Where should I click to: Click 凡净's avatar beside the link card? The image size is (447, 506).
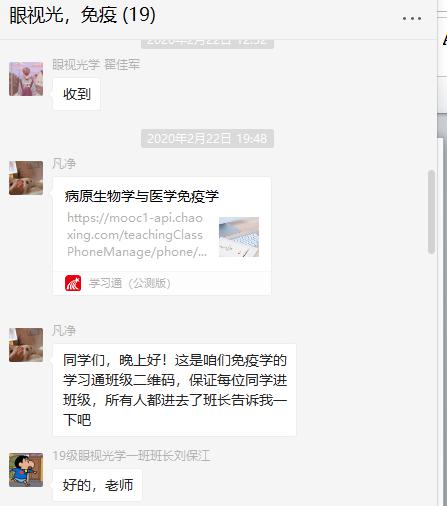click(26, 178)
